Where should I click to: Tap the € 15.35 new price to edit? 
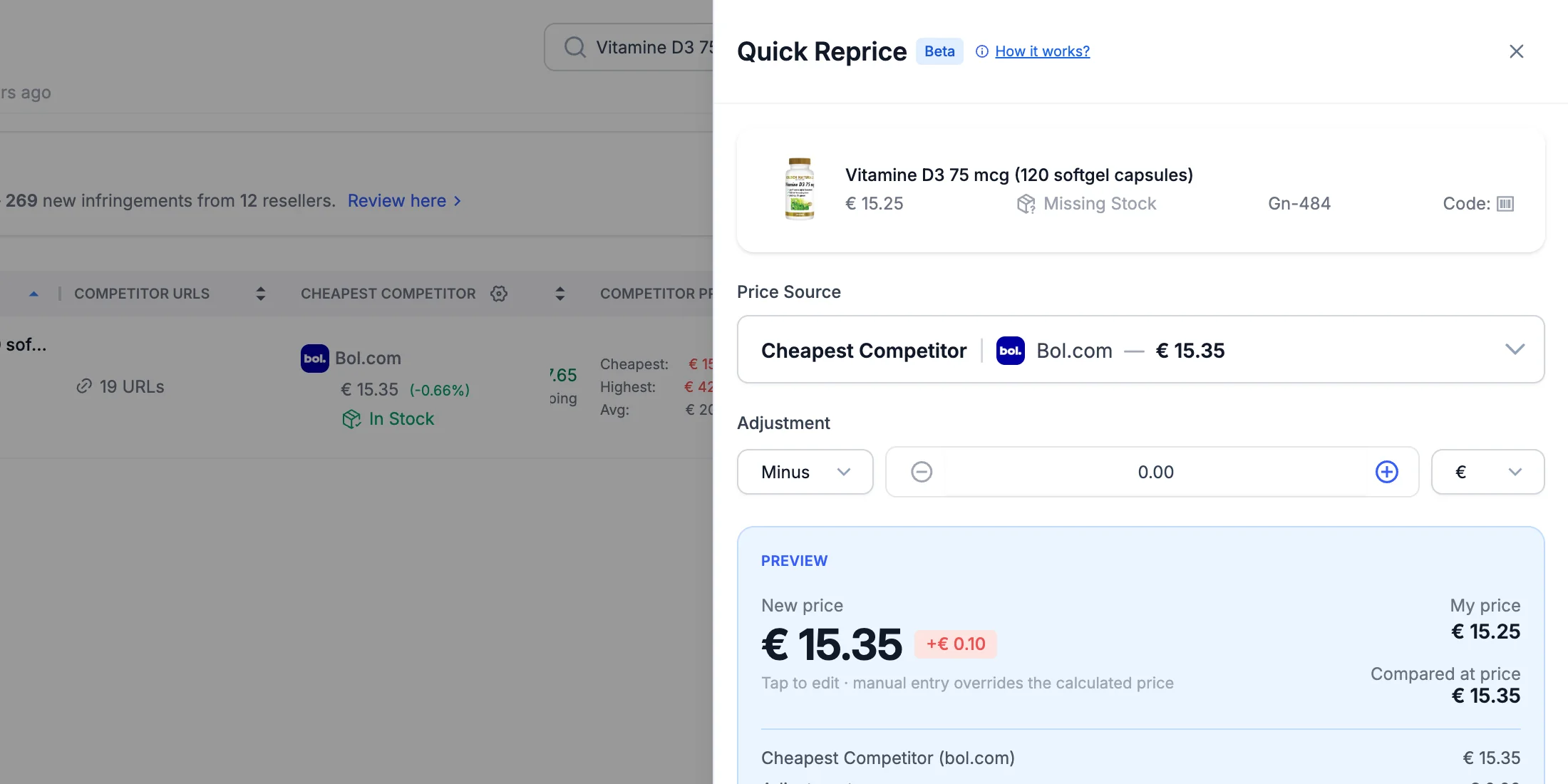(831, 644)
